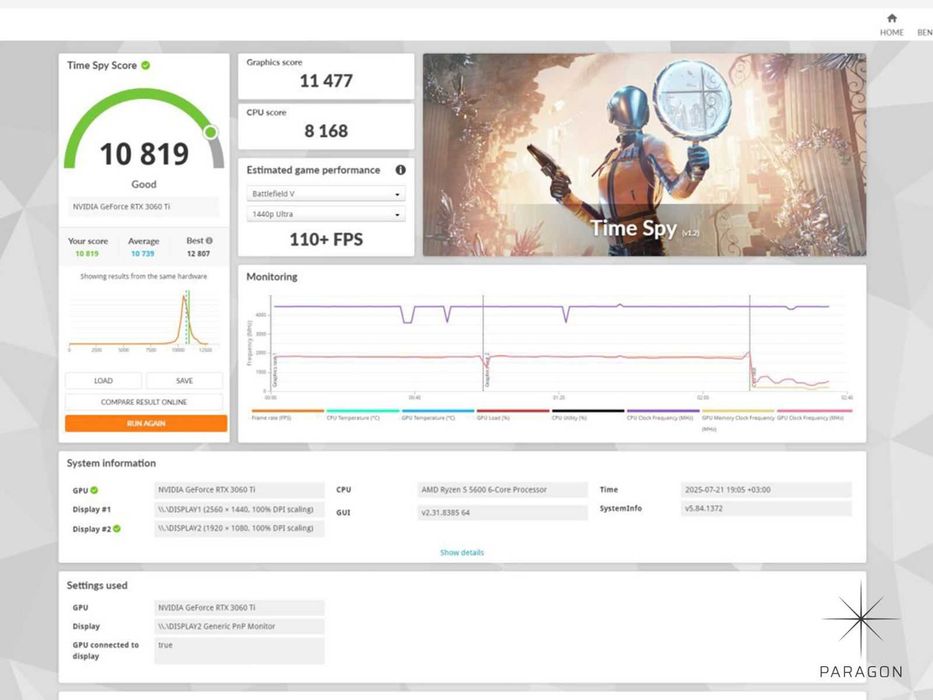Open the 1440p Ultra resolution dropdown
Screen dimensions: 933x700
pos(325,214)
